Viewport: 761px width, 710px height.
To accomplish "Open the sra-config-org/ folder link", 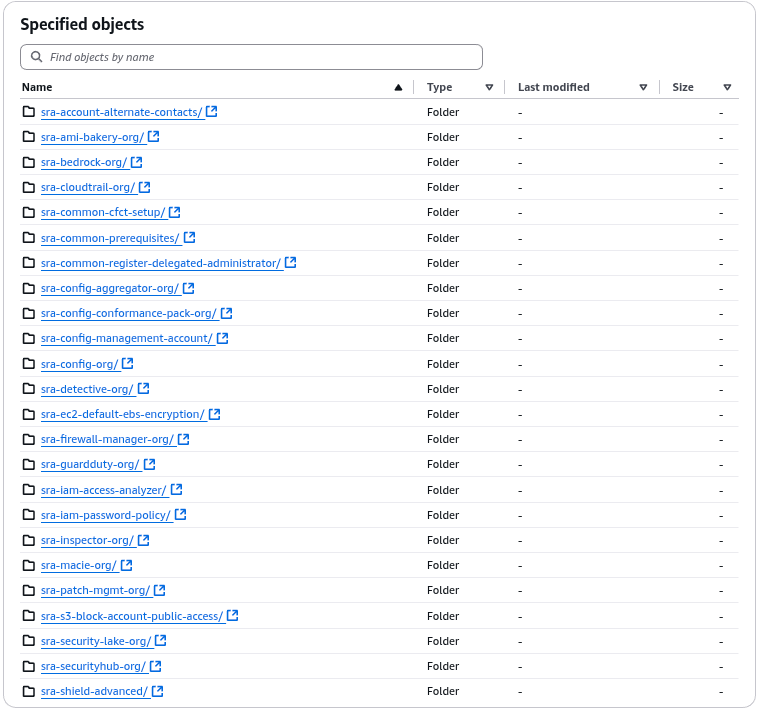I will pyautogui.click(x=80, y=364).
